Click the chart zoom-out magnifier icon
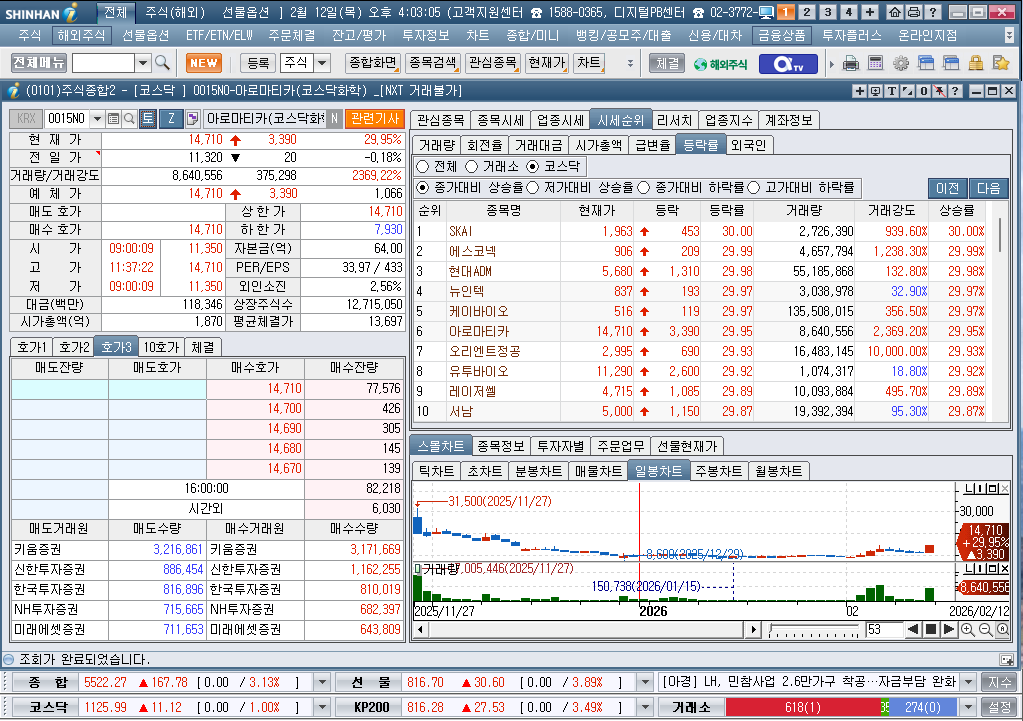1023x721 pixels. [x=986, y=630]
